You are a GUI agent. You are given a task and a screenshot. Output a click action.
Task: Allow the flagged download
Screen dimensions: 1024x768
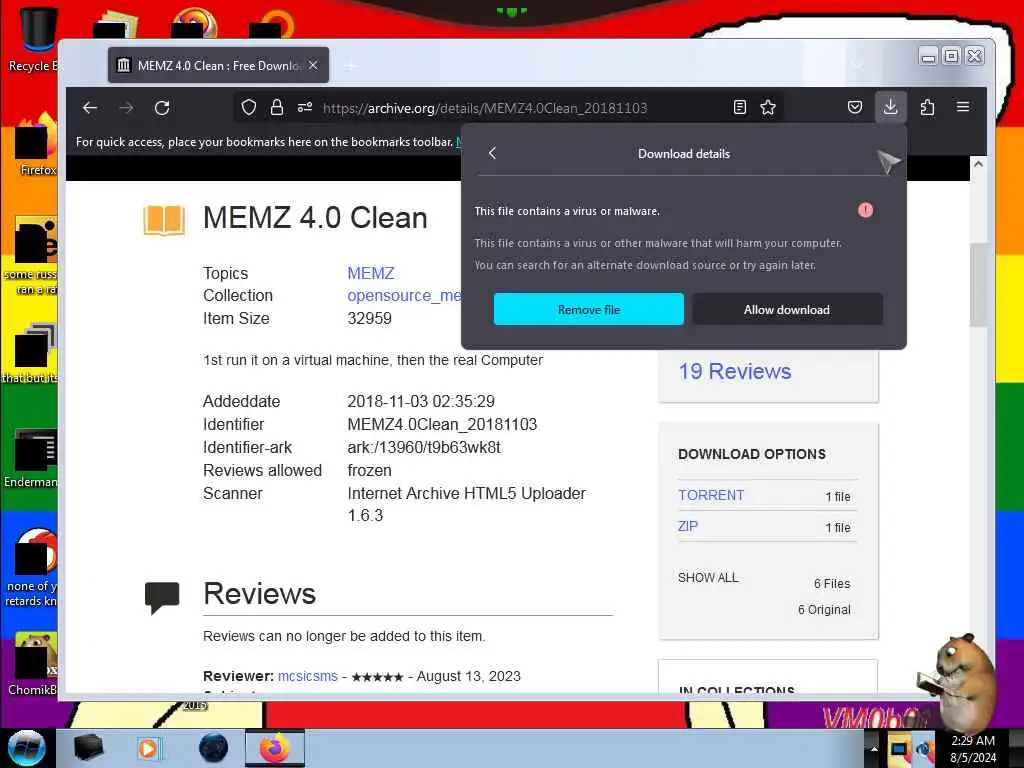(787, 310)
